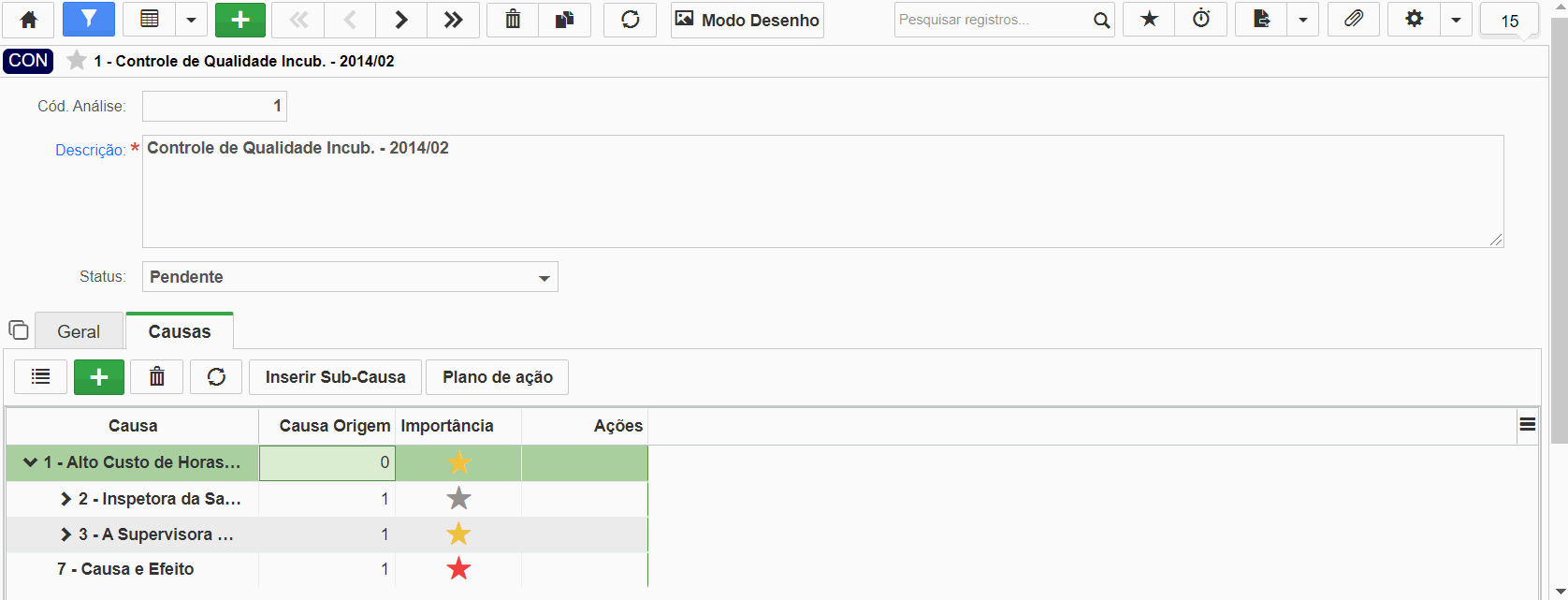Select the Causas tab
Viewport: 1568px width, 600px height.
(x=180, y=331)
